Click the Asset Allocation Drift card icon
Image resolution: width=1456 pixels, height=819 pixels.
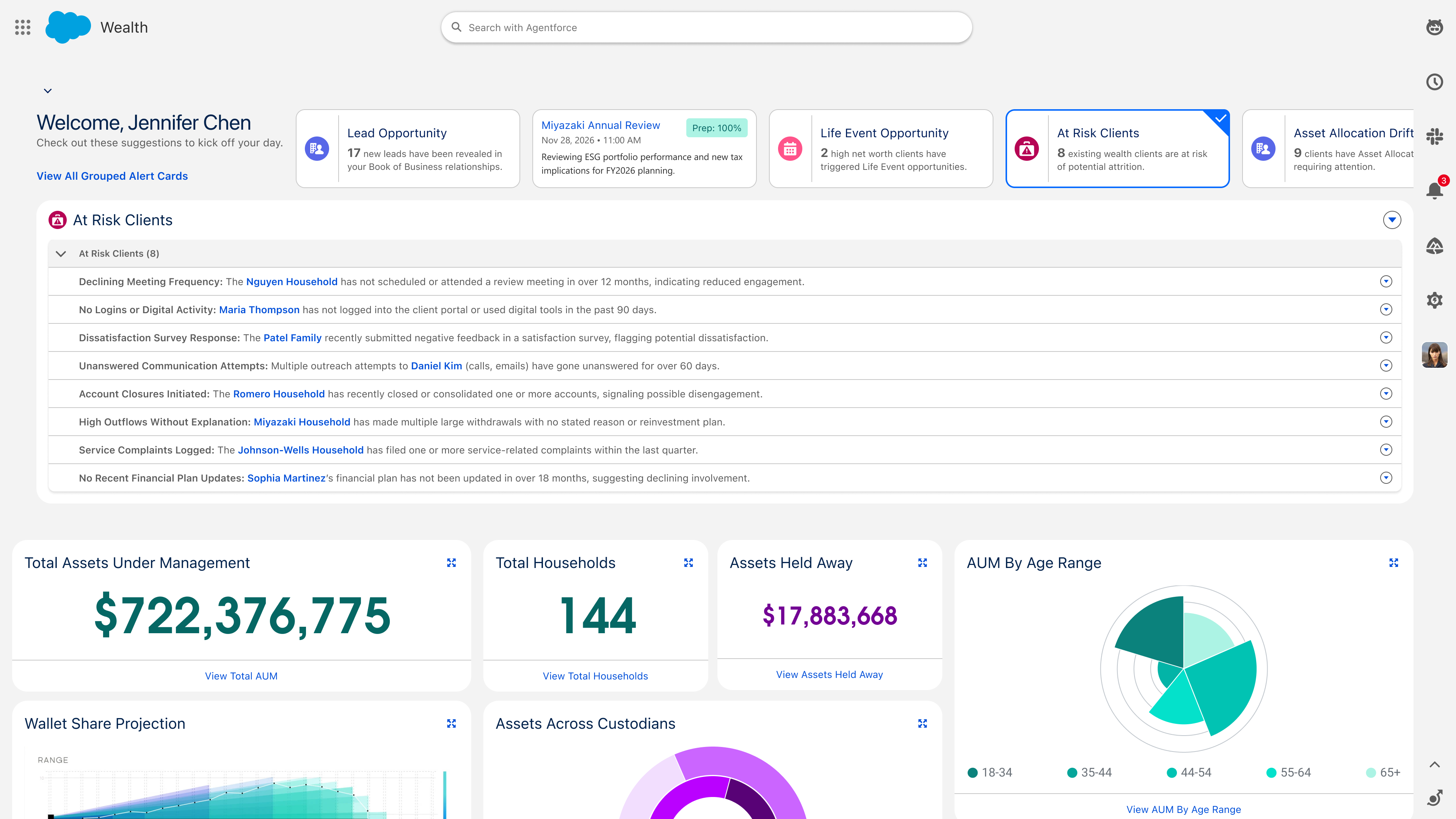[1263, 149]
